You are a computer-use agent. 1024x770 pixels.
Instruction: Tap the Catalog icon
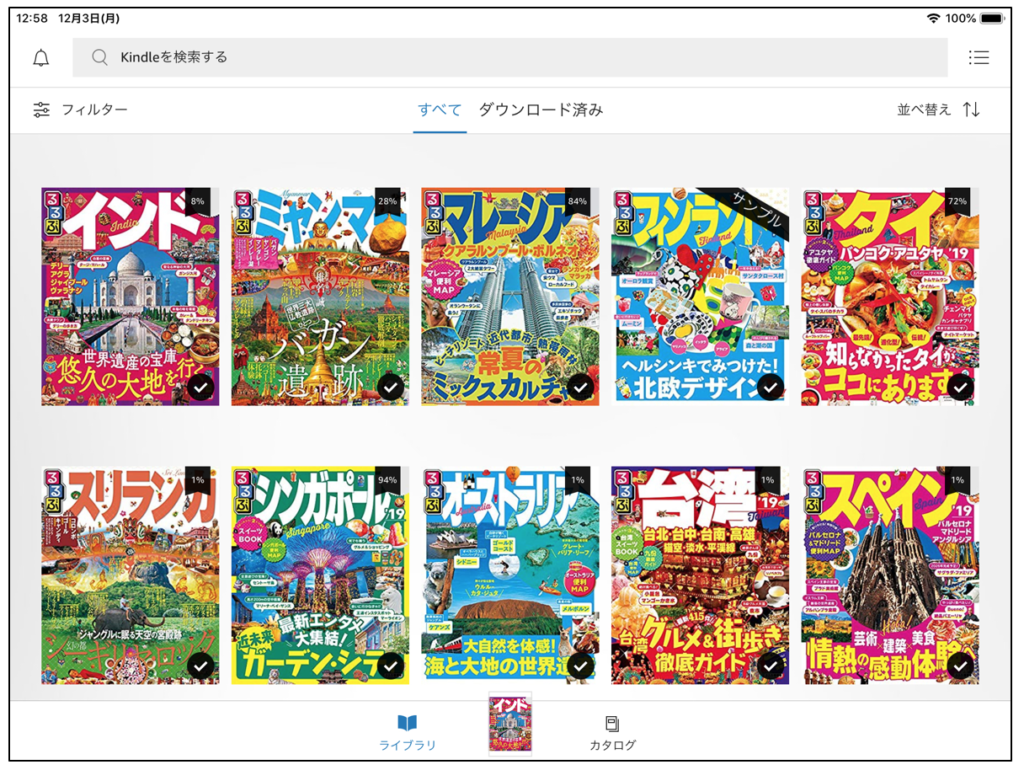click(612, 723)
